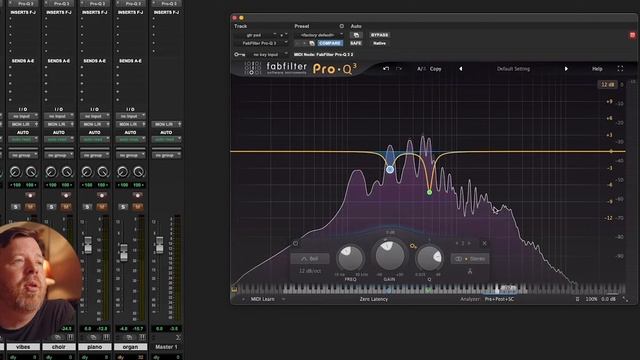Select the green EQ band node
Image resolution: width=640 pixels, height=360 pixels.
coord(429,192)
